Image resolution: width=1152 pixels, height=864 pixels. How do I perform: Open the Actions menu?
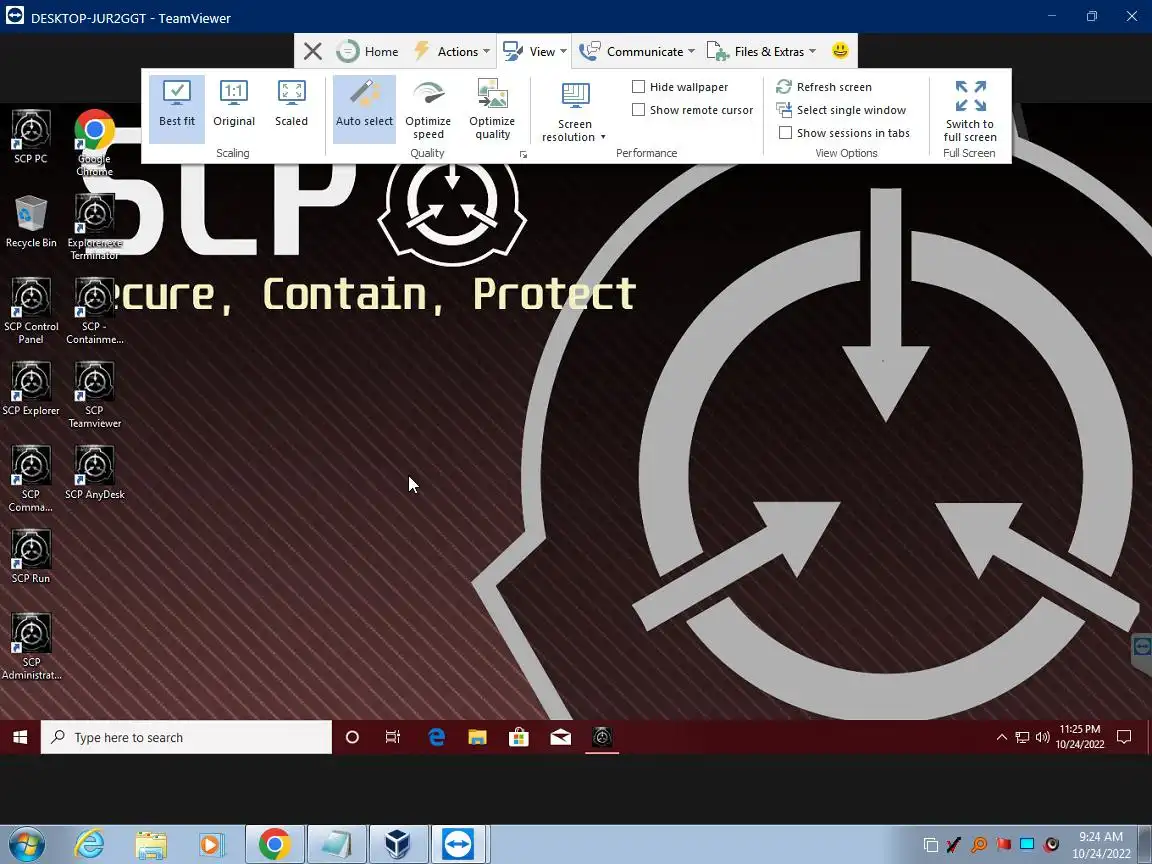pyautogui.click(x=451, y=51)
